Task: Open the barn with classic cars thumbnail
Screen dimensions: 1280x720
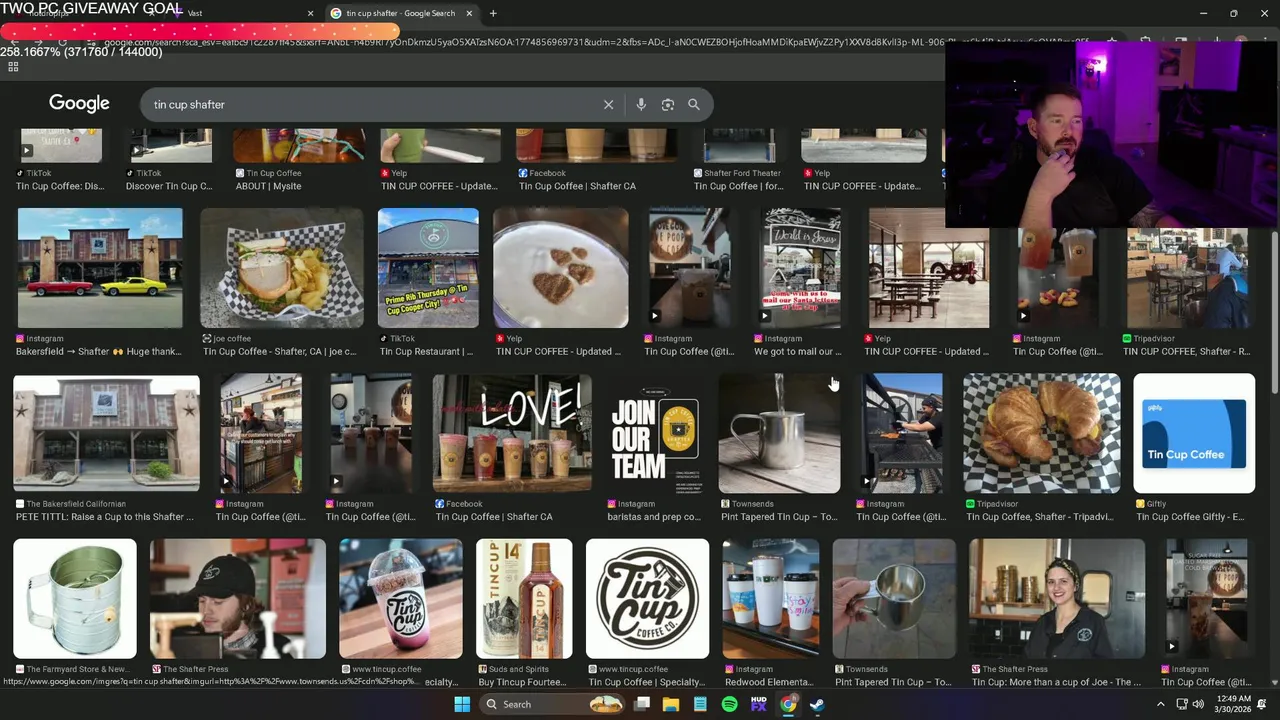Action: pyautogui.click(x=100, y=268)
